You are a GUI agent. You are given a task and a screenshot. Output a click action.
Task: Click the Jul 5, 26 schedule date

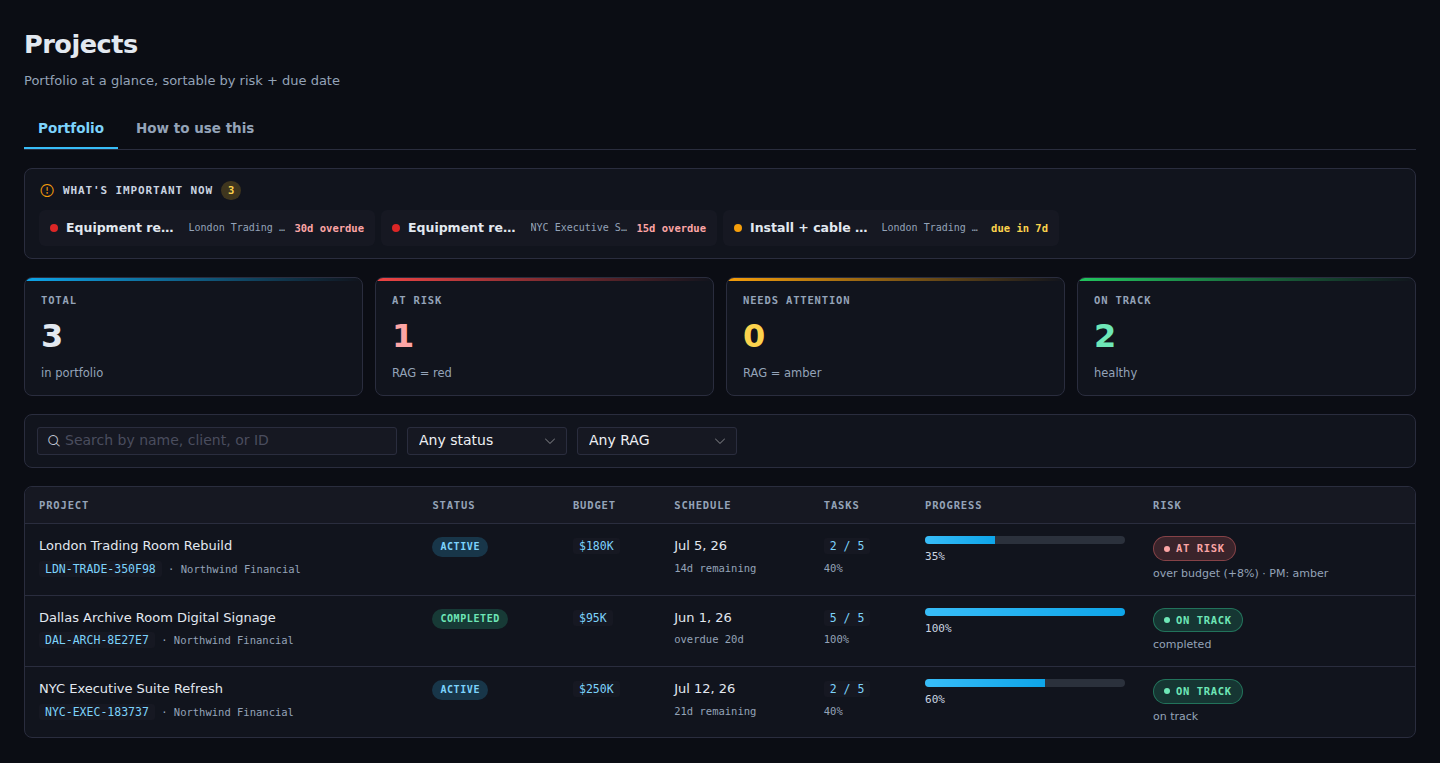click(x=700, y=546)
